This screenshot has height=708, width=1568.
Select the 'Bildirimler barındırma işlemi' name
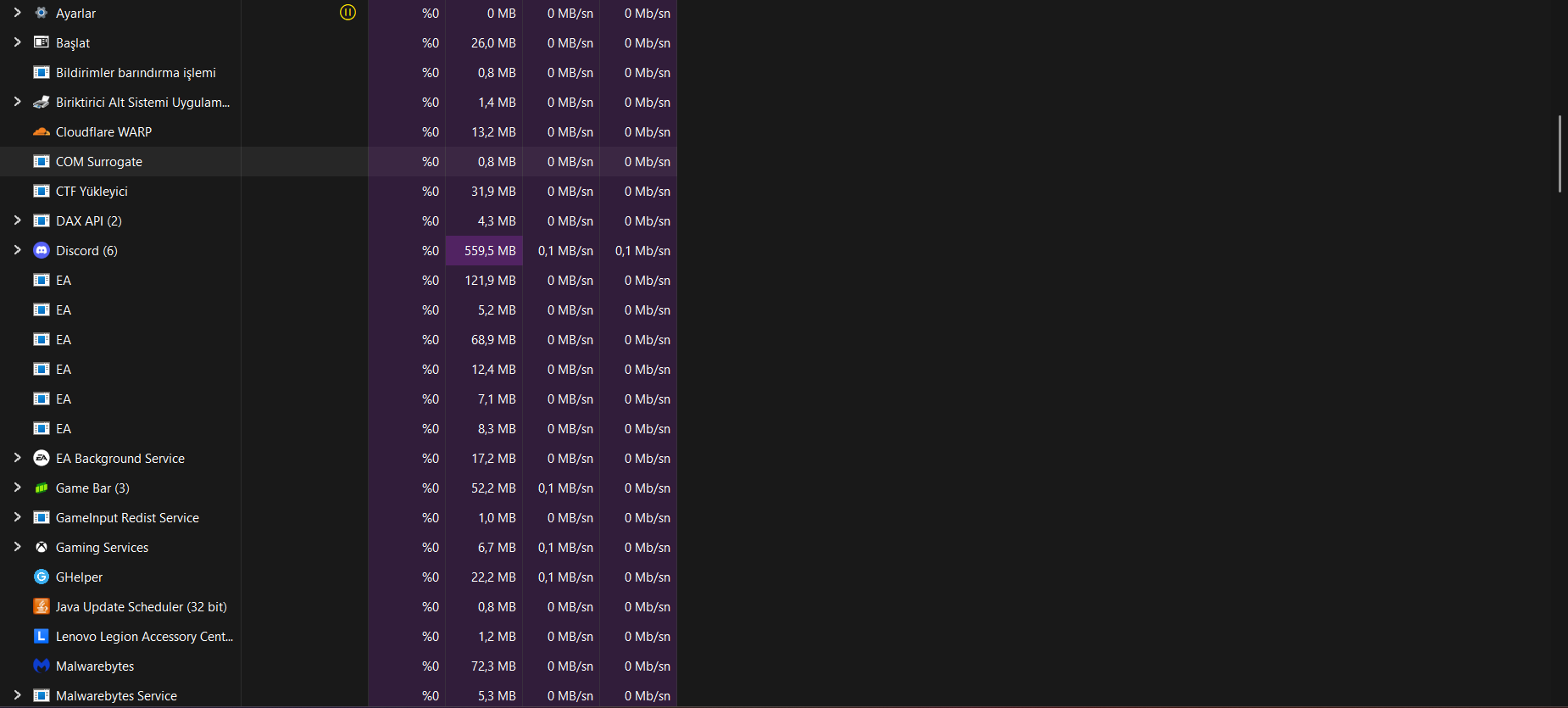[136, 73]
